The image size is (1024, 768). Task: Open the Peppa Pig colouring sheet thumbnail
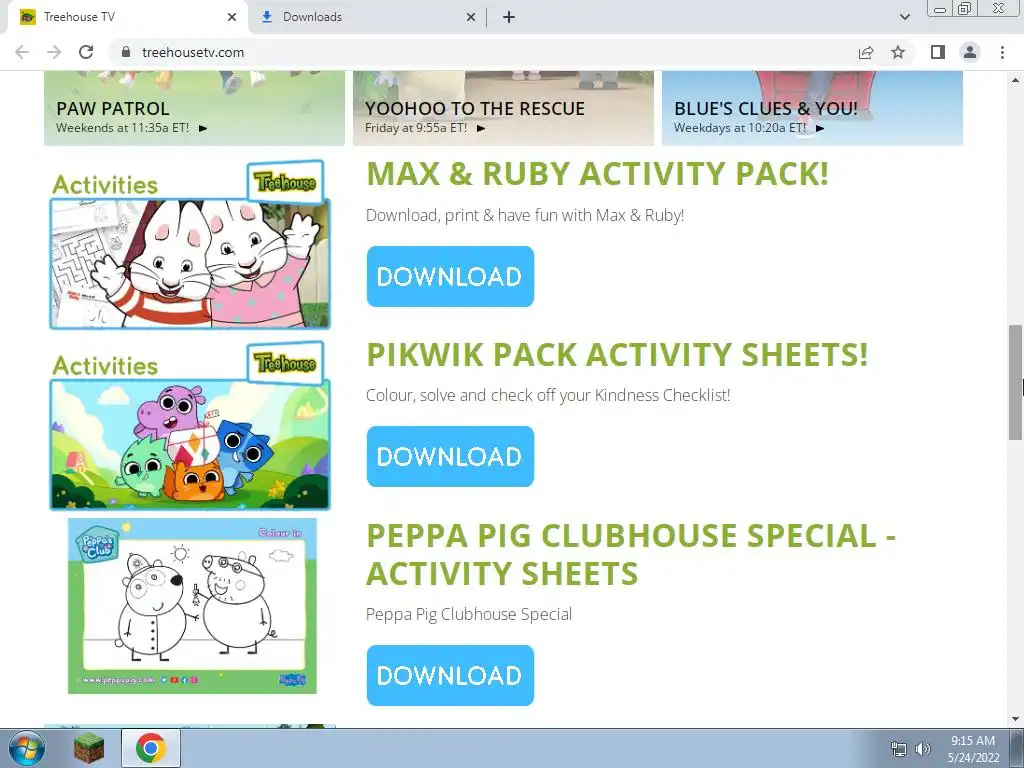192,606
